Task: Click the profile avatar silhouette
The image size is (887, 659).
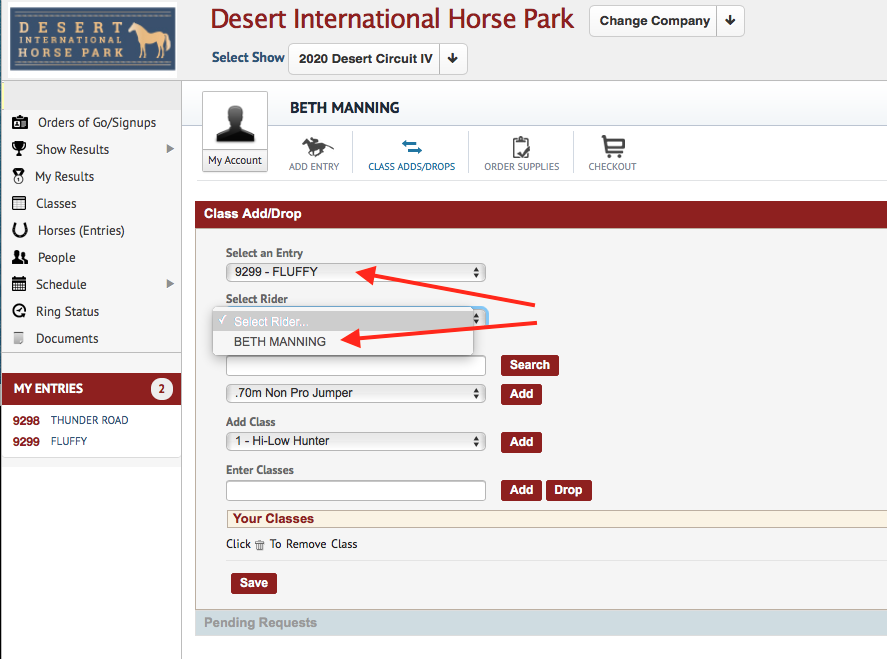Action: 235,123
